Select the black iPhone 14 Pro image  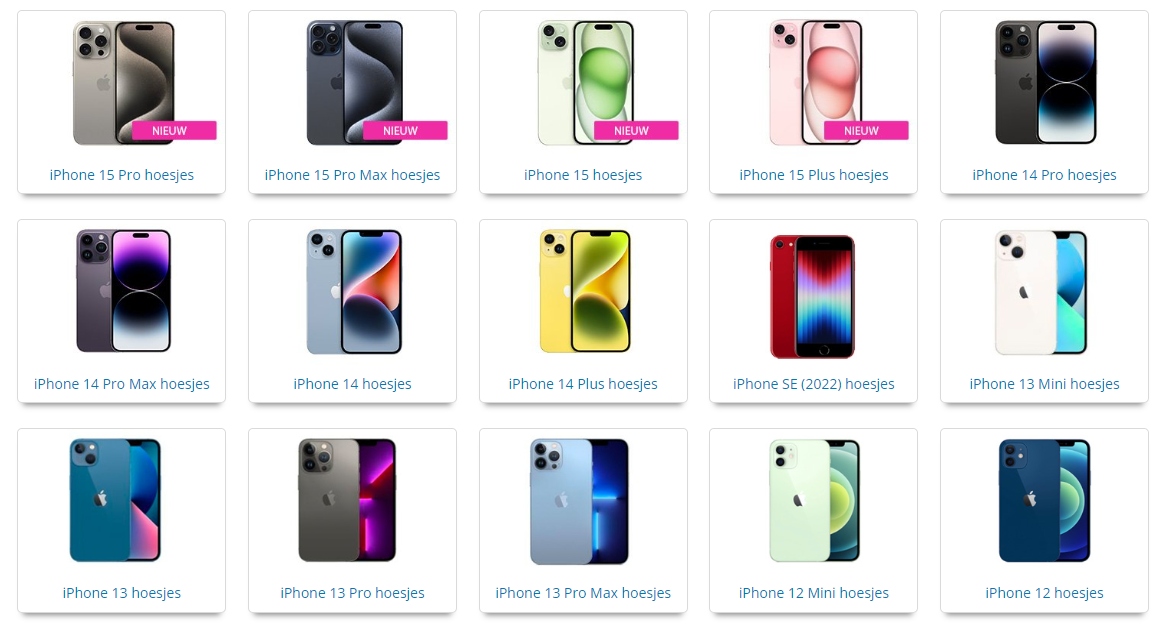pos(1046,82)
